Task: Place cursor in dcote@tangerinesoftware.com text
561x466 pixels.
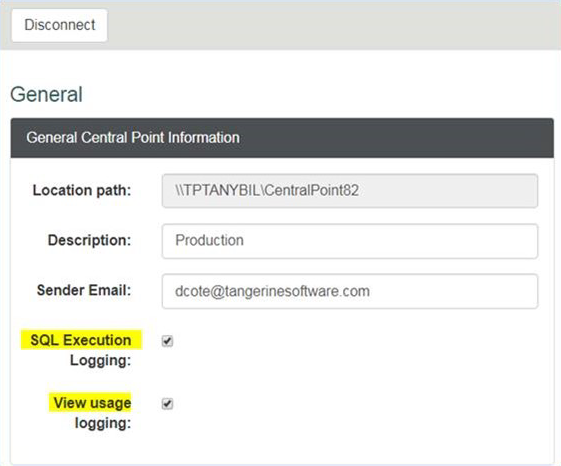Action: (272, 291)
